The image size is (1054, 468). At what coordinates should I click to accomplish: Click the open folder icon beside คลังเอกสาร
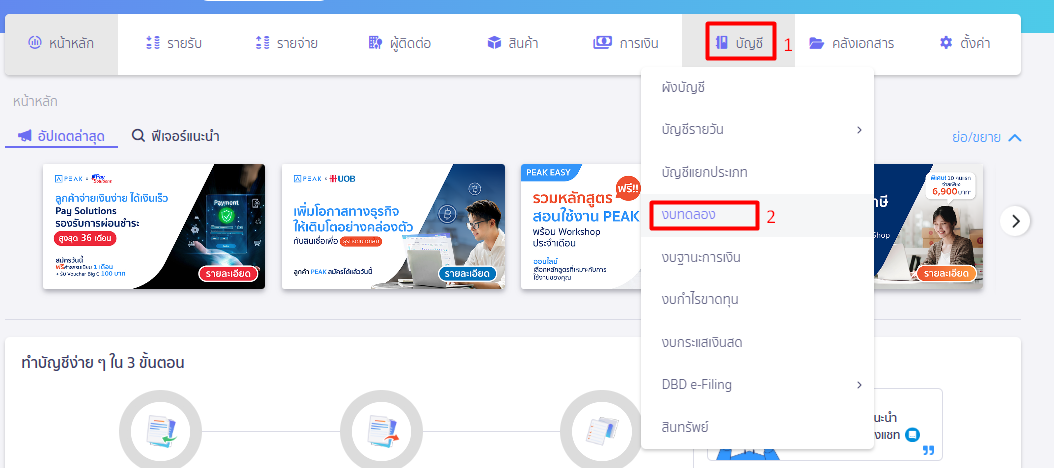817,43
